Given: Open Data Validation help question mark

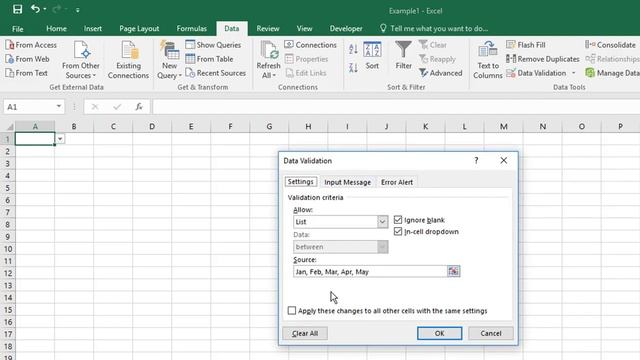Looking at the screenshot, I should (476, 160).
